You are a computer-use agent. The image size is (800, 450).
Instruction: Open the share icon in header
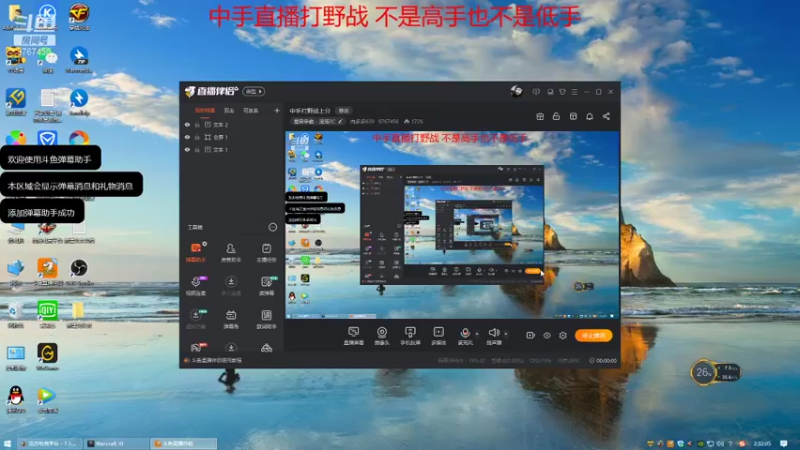(x=606, y=116)
